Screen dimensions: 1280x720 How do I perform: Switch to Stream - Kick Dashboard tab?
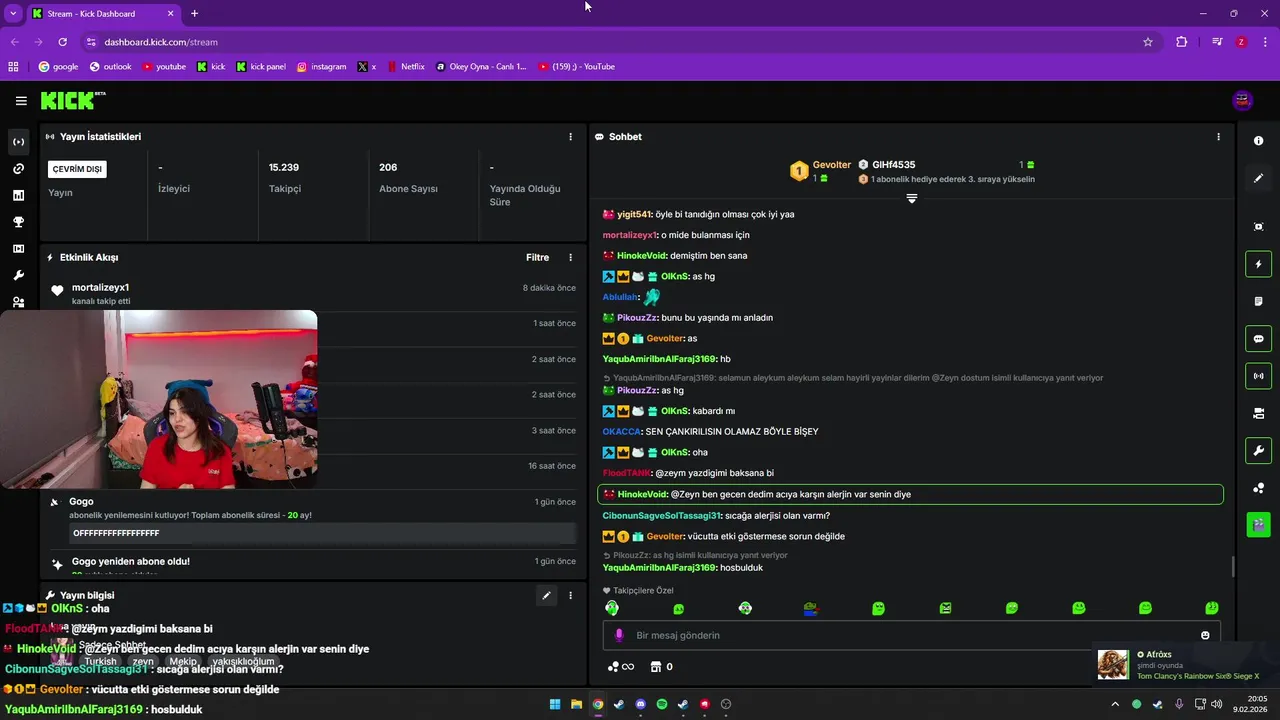(x=104, y=14)
